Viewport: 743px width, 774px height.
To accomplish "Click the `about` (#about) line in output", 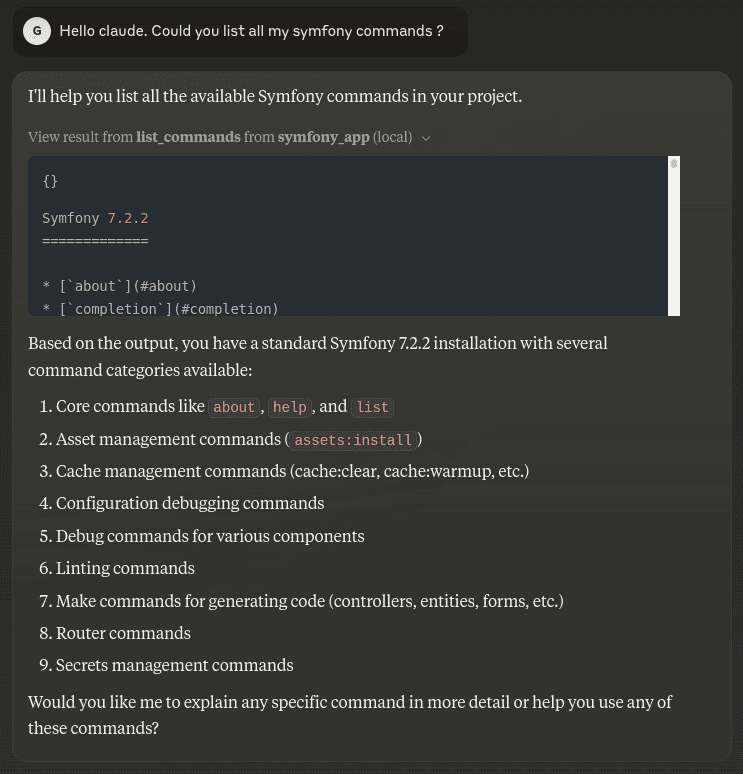I will [x=119, y=286].
